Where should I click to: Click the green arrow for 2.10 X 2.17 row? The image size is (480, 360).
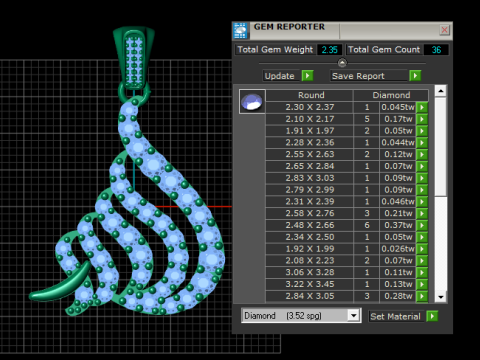[x=422, y=119]
